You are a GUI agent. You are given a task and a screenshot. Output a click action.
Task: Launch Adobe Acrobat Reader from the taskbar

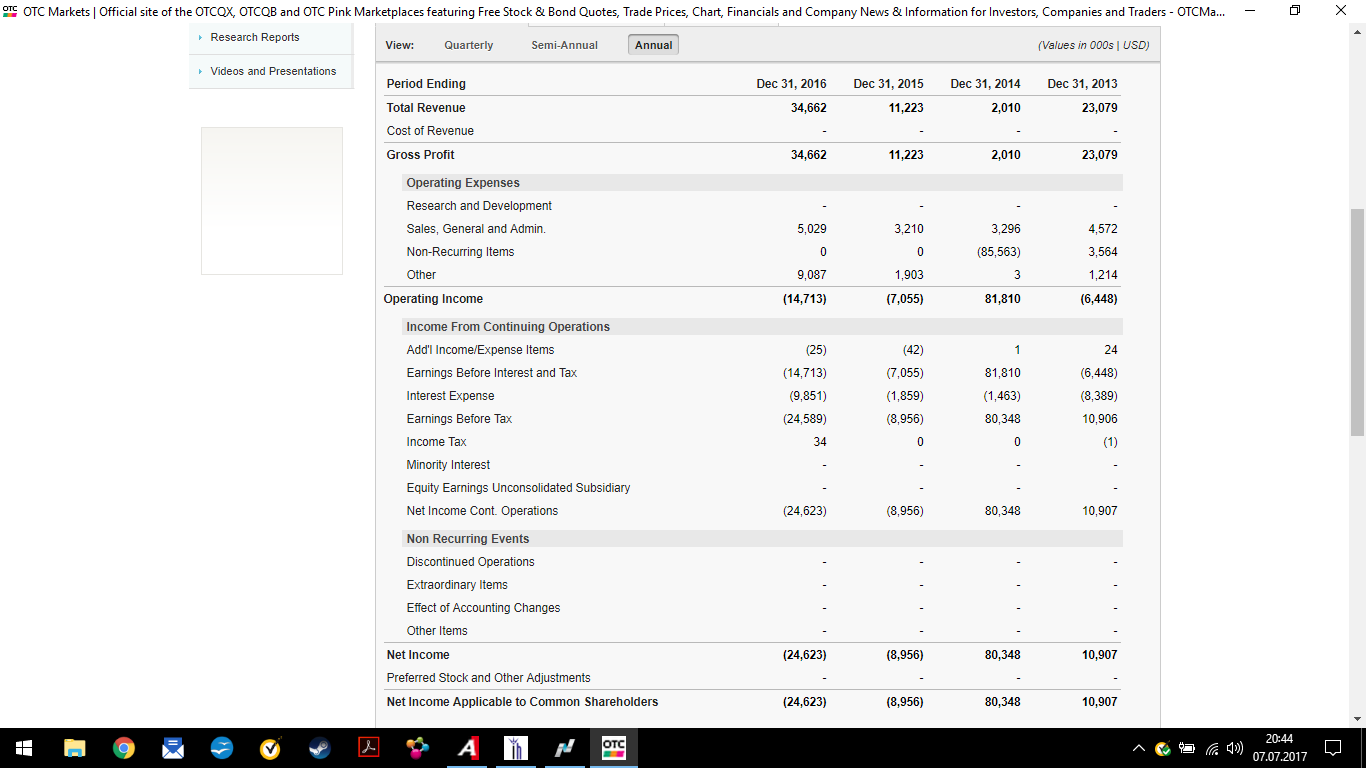click(368, 748)
